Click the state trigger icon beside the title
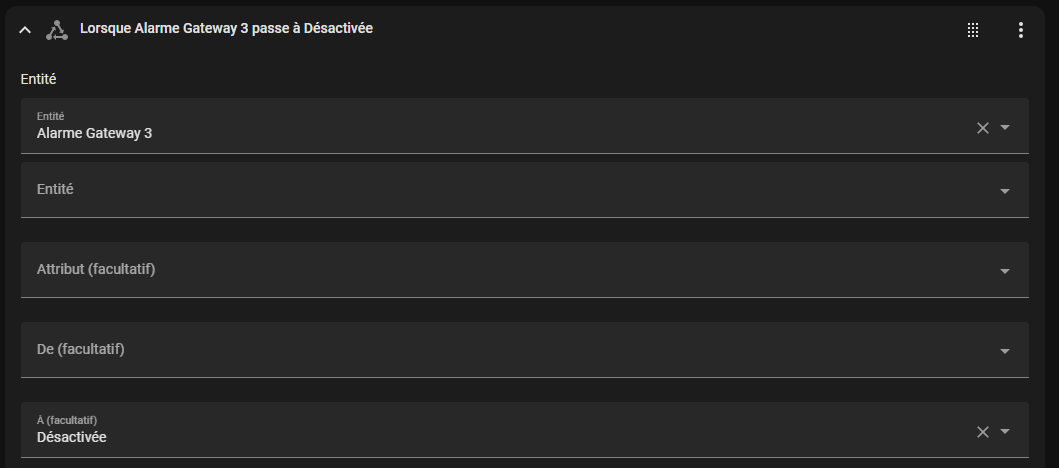The width and height of the screenshot is (1059, 468). [57, 30]
